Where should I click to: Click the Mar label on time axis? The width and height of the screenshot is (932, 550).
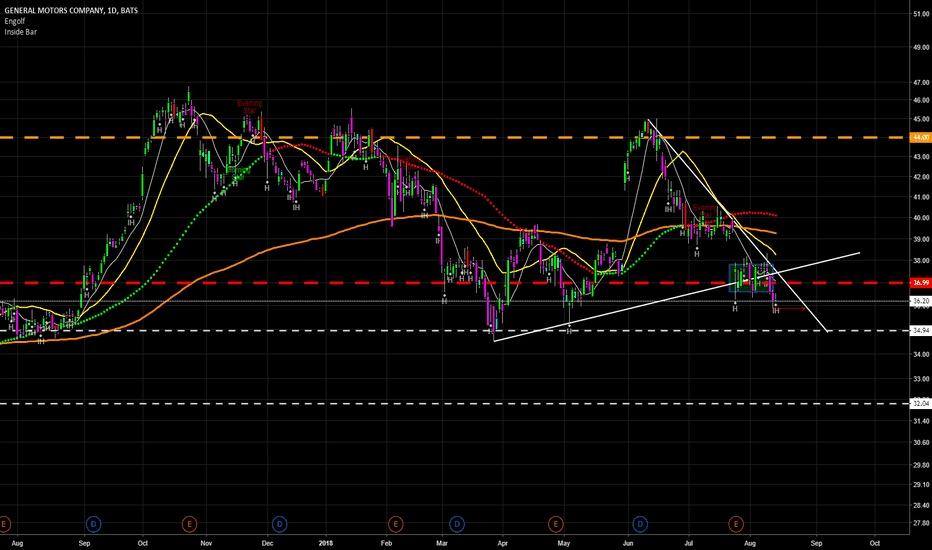click(442, 543)
